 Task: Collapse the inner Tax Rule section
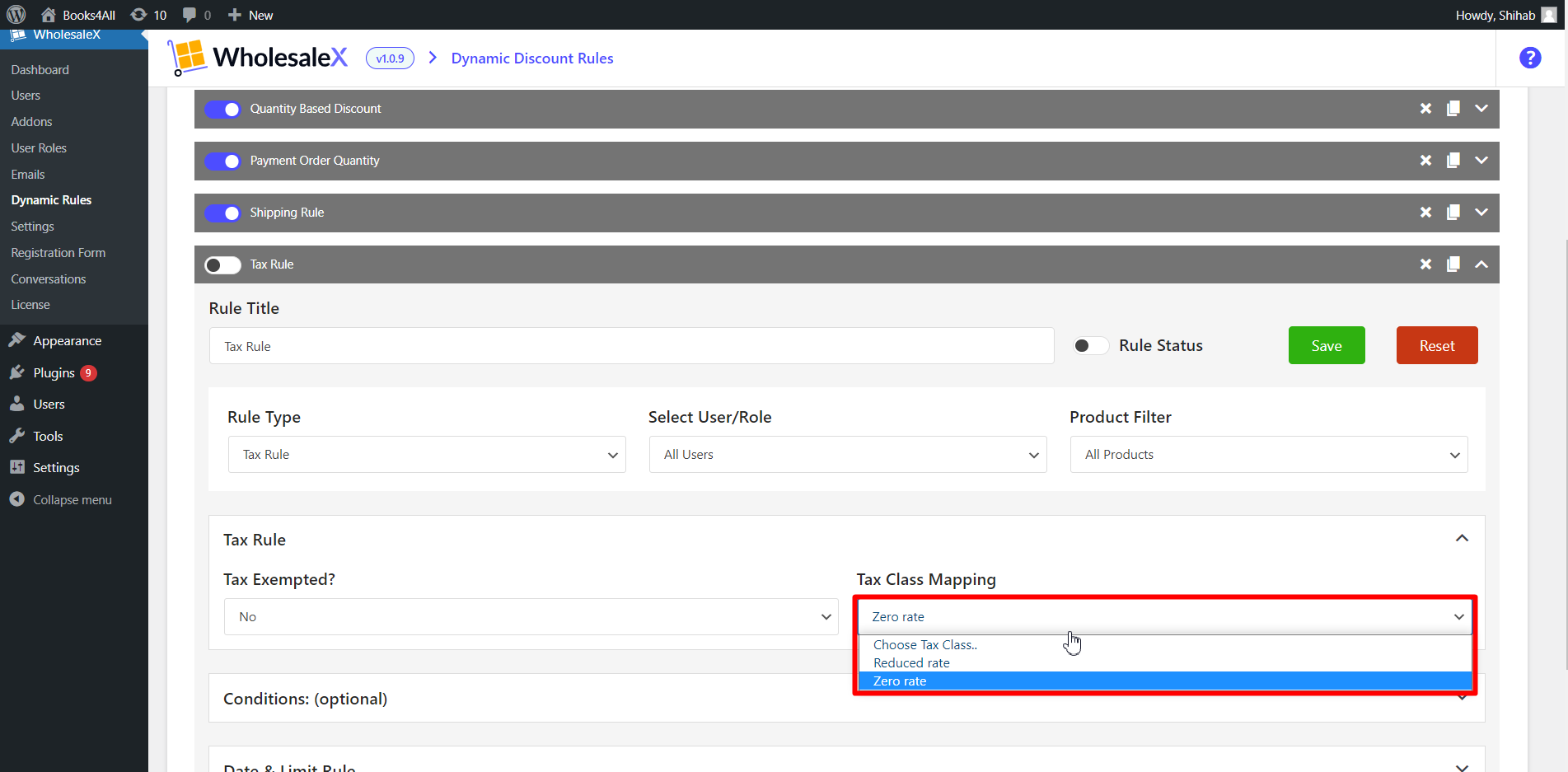click(1462, 539)
